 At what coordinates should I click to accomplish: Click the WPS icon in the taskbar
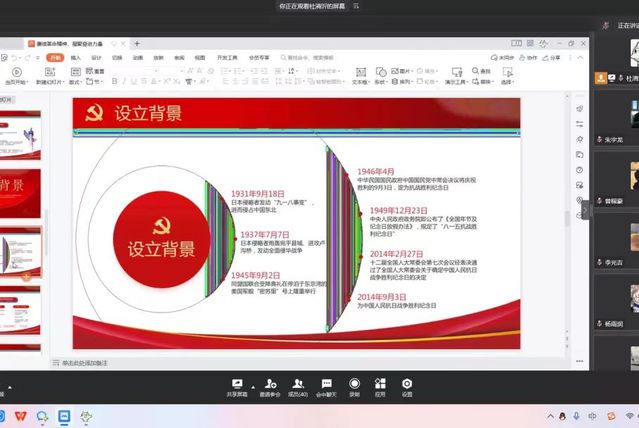pyautogui.click(x=22, y=415)
